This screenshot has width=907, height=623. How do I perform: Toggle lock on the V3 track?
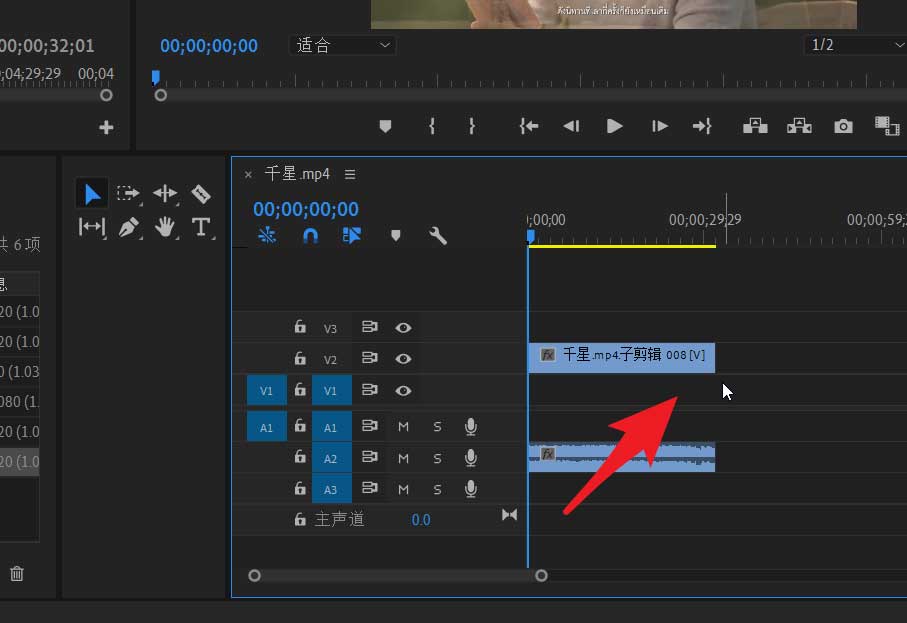click(x=299, y=327)
